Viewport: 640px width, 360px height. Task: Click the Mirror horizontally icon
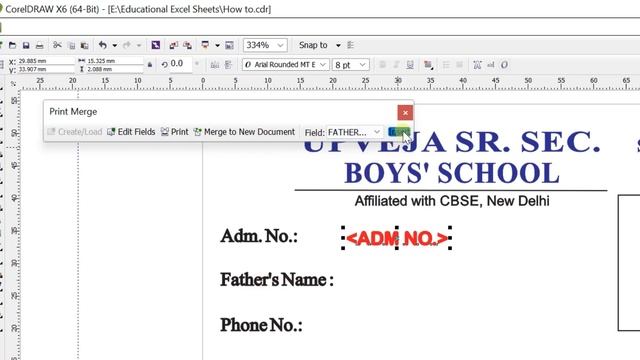[214, 65]
